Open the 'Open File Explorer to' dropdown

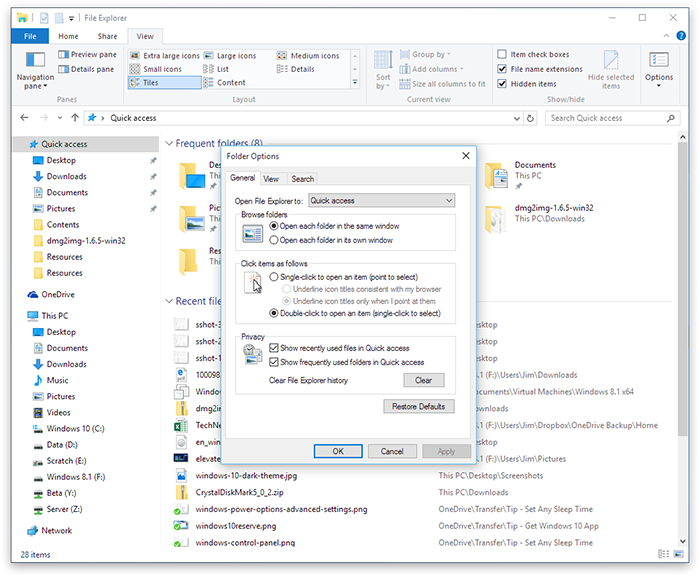pyautogui.click(x=381, y=201)
